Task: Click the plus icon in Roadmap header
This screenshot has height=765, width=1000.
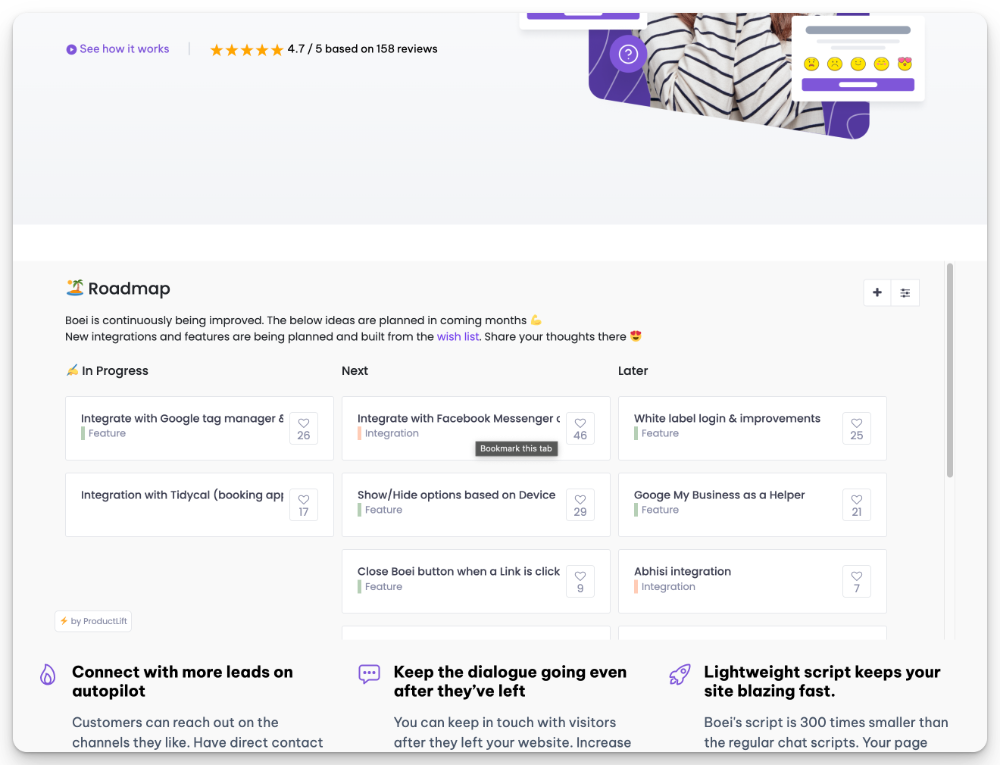Action: tap(877, 293)
